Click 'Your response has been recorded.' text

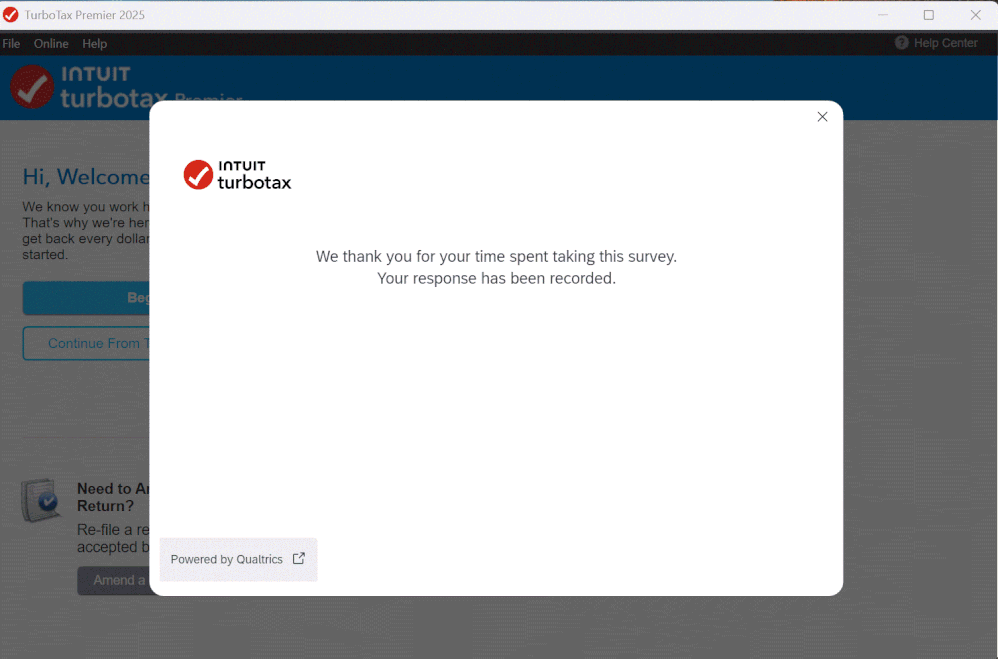tap(496, 278)
